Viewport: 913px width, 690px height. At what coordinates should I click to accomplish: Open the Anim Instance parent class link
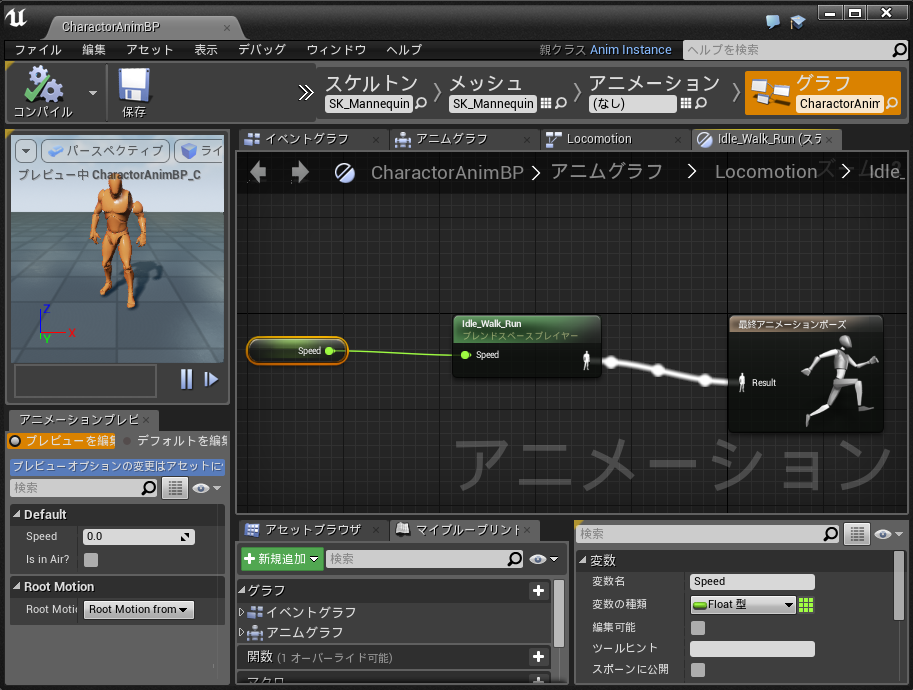631,50
